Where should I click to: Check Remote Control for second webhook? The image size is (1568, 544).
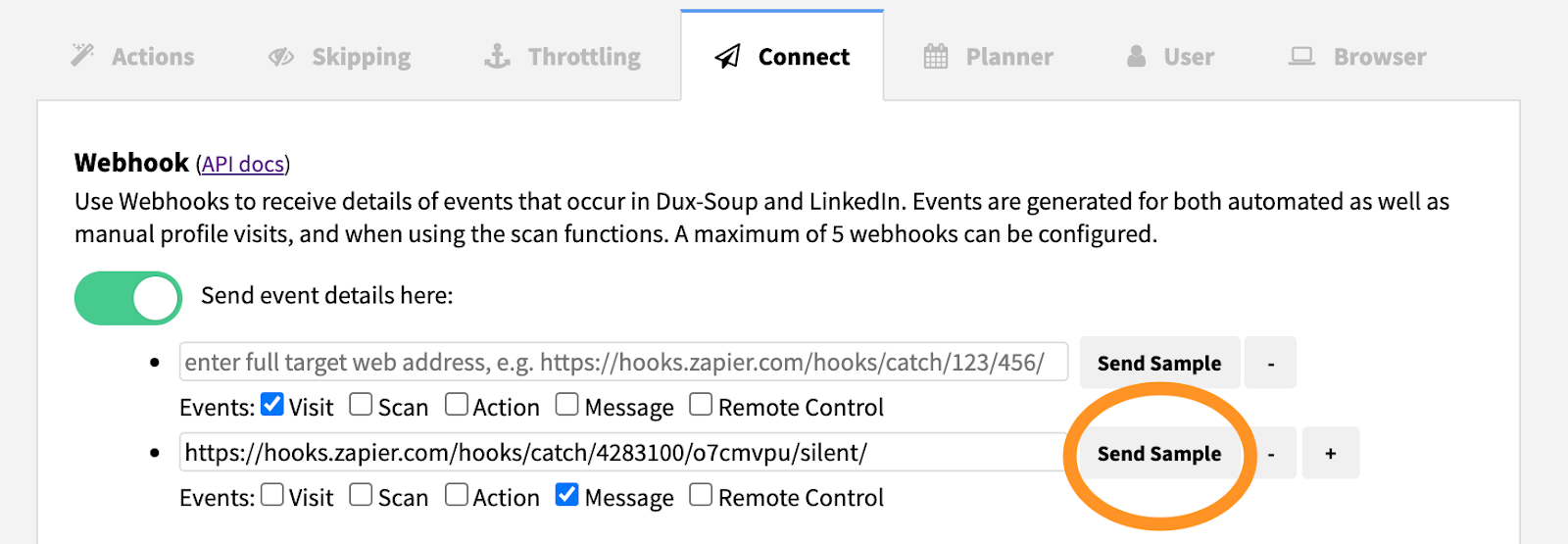[701, 495]
